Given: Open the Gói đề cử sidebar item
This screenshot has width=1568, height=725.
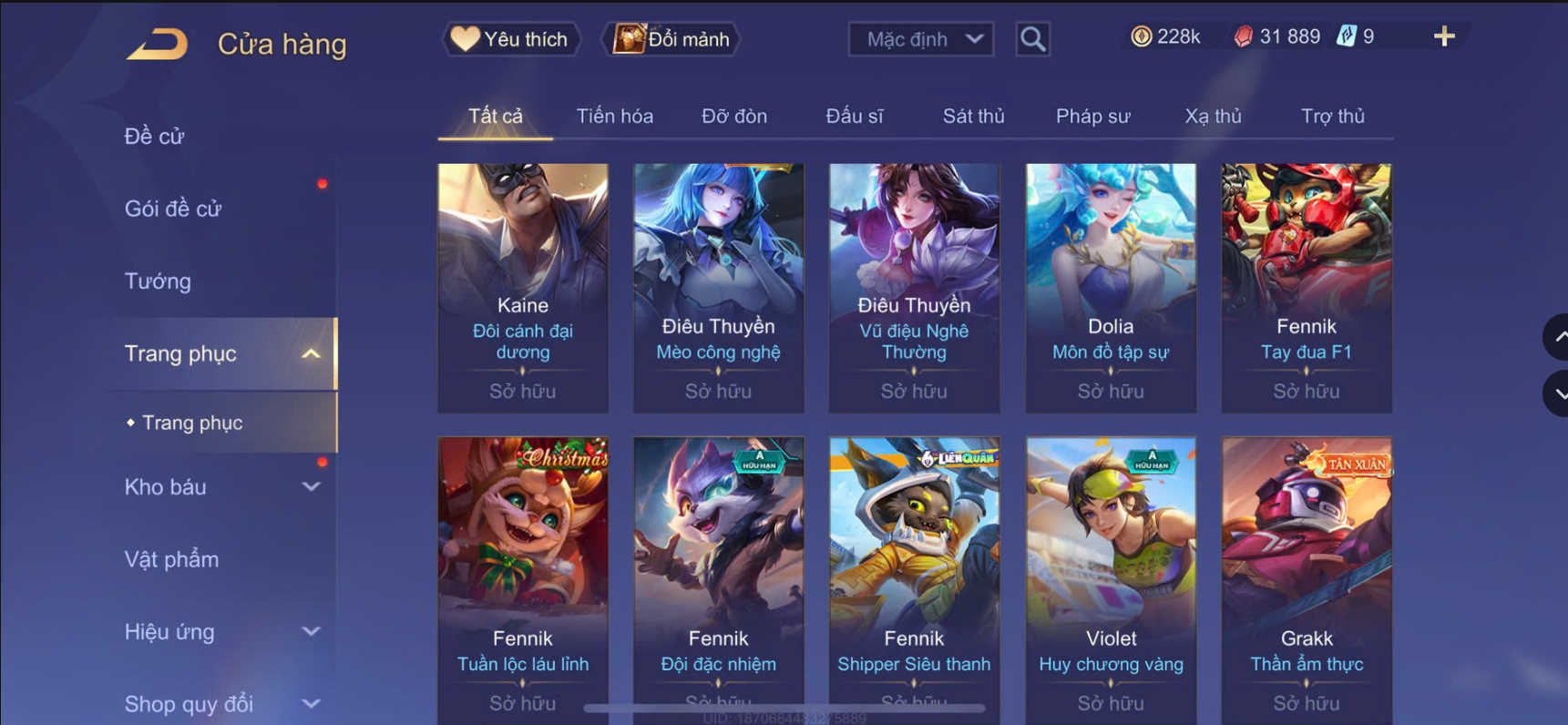Looking at the screenshot, I should 173,209.
